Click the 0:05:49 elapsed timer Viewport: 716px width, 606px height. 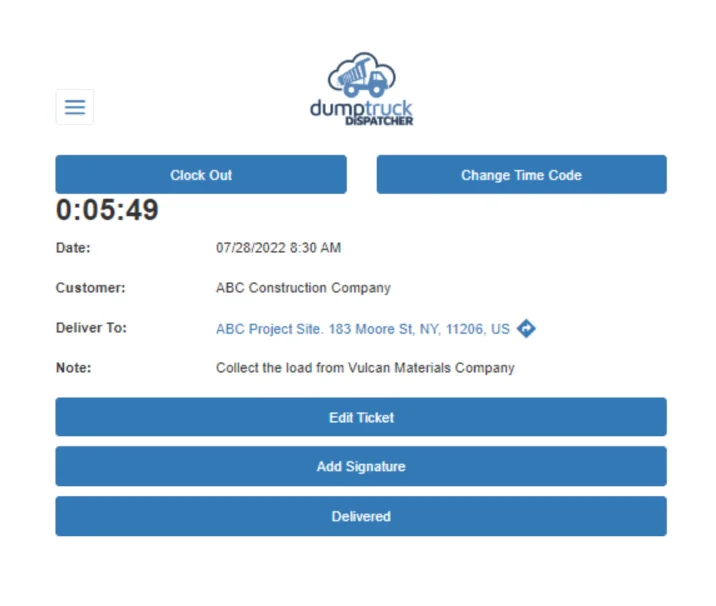[x=107, y=210]
